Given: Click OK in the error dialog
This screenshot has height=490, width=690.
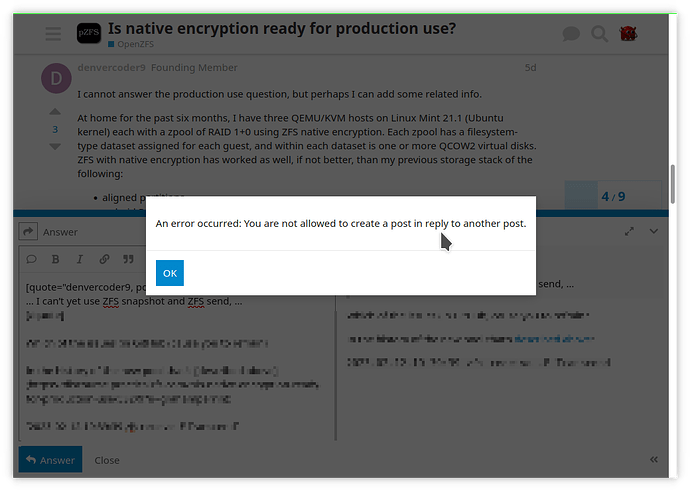Looking at the screenshot, I should coord(169,273).
